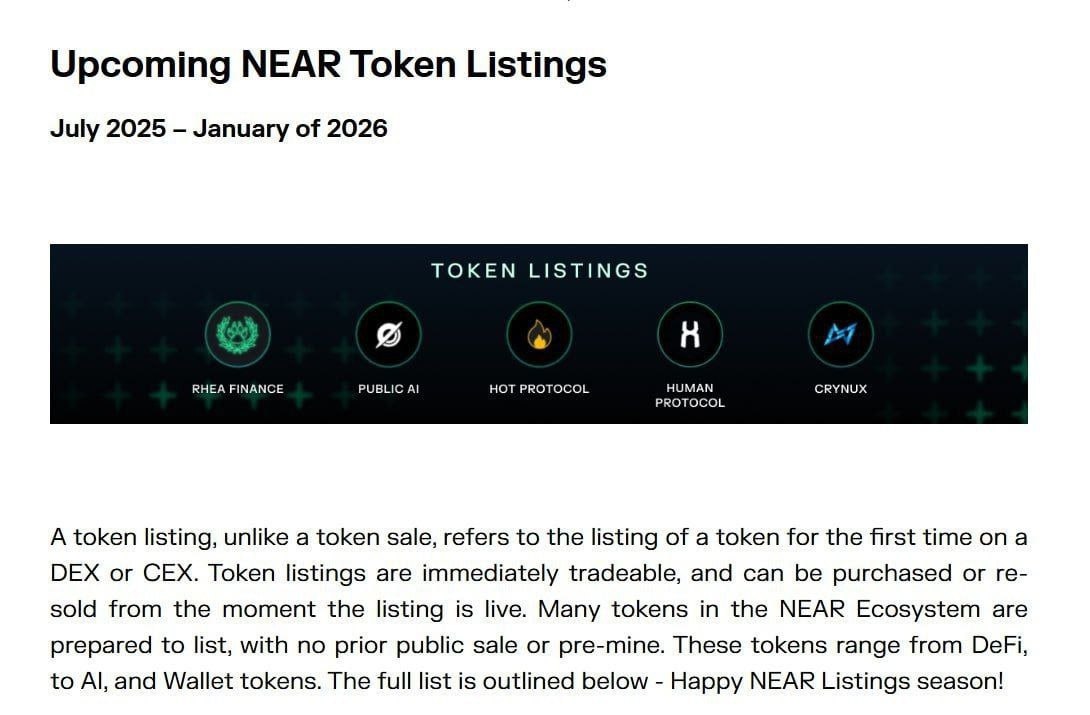Click the HOT PROTOCOL caption
The height and width of the screenshot is (715, 1090).
[x=539, y=389]
